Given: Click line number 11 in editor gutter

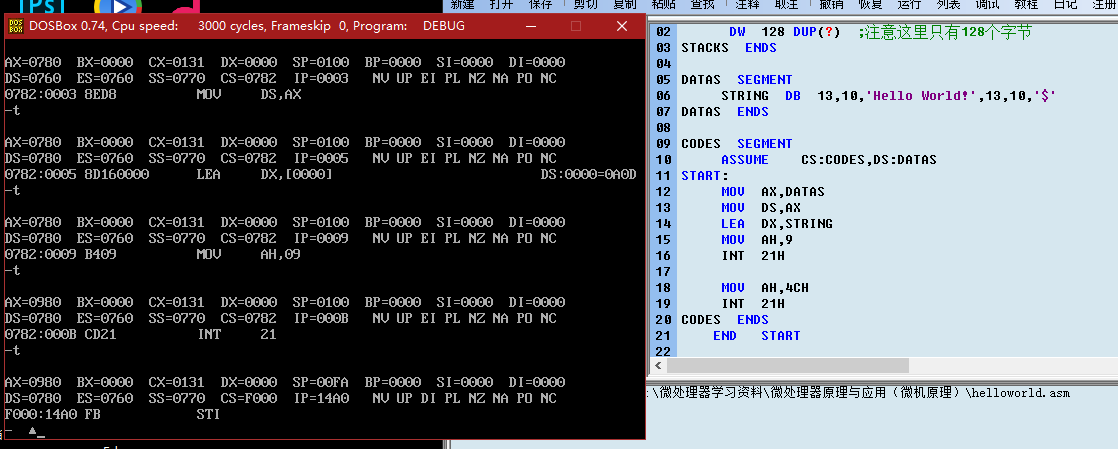Looking at the screenshot, I should [x=662, y=176].
